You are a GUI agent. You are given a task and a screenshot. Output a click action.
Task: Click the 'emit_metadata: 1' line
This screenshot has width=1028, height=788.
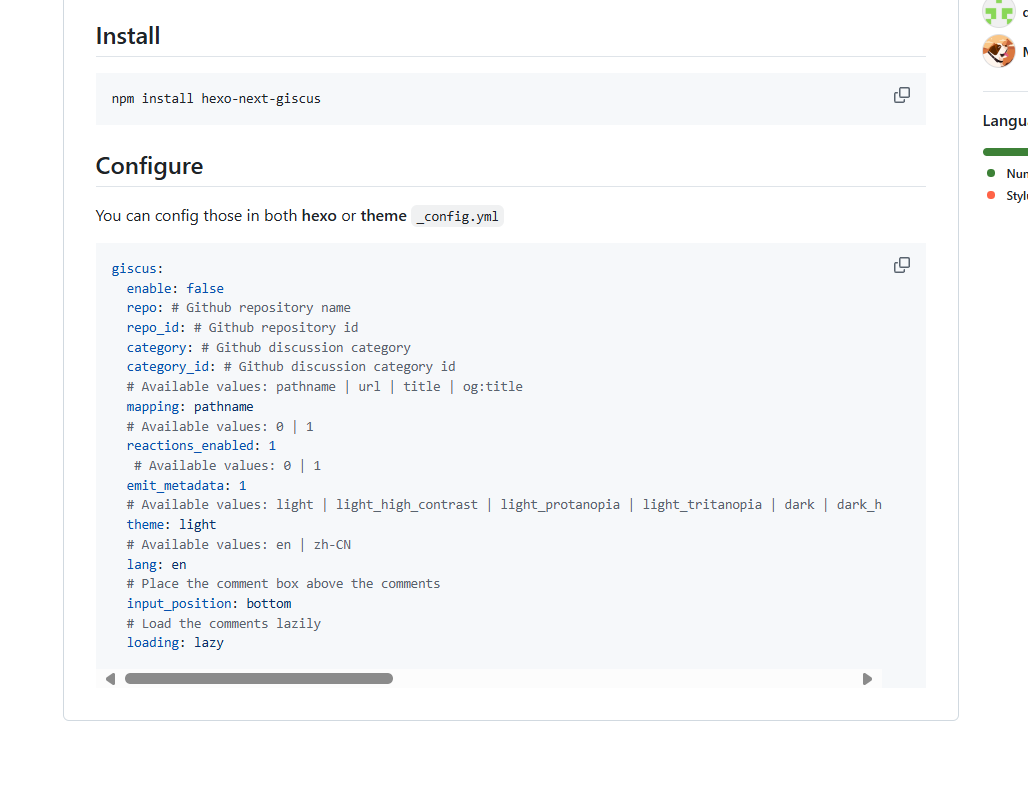[186, 486]
